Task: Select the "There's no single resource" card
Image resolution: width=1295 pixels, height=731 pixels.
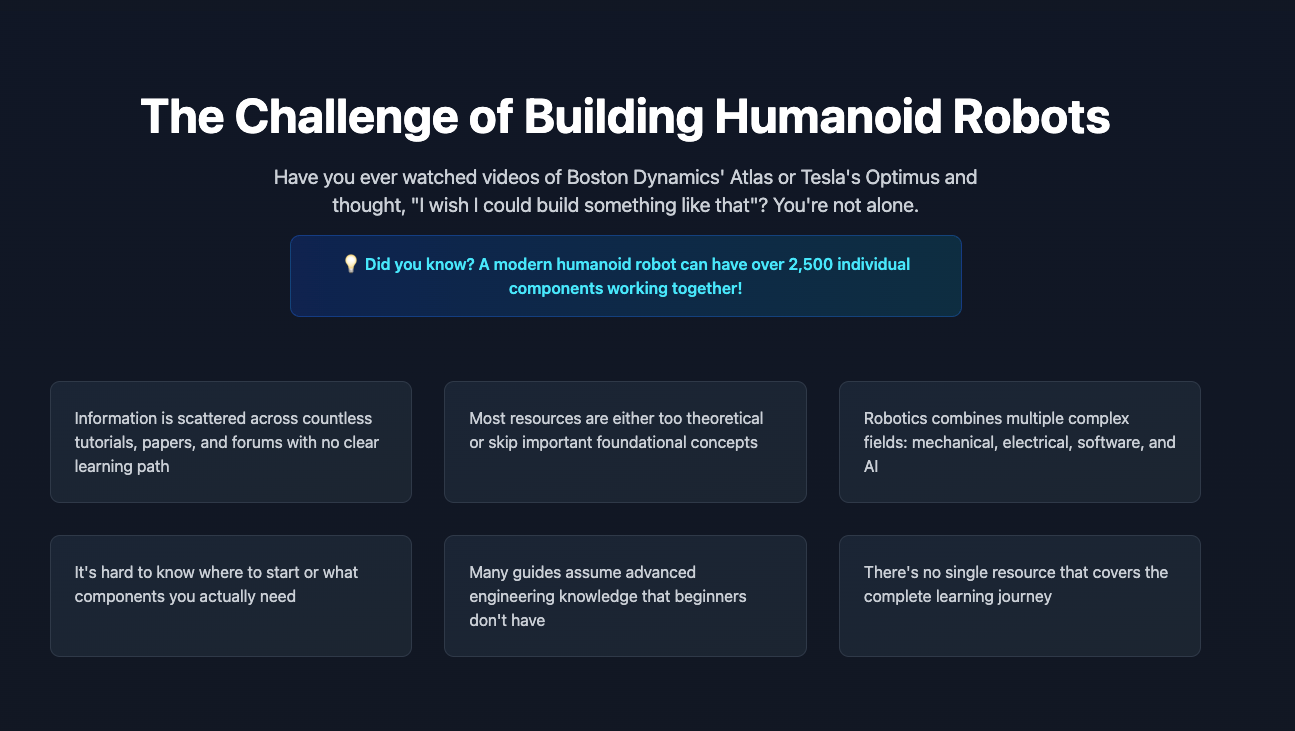Action: click(1019, 596)
